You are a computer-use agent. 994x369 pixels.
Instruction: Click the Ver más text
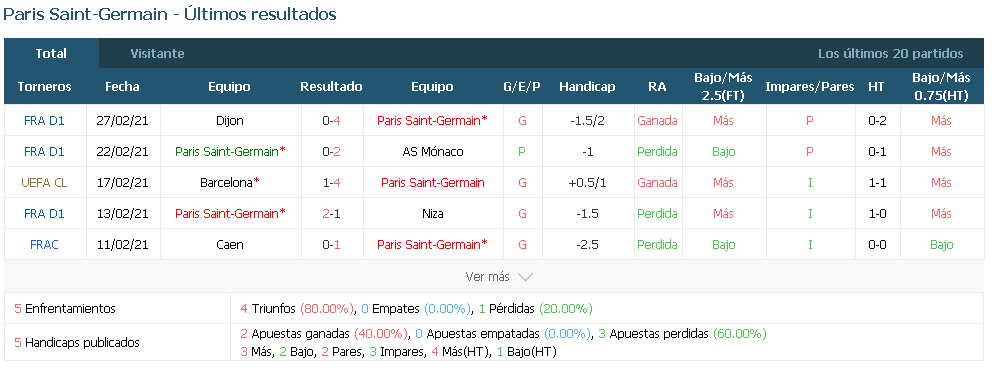487,277
